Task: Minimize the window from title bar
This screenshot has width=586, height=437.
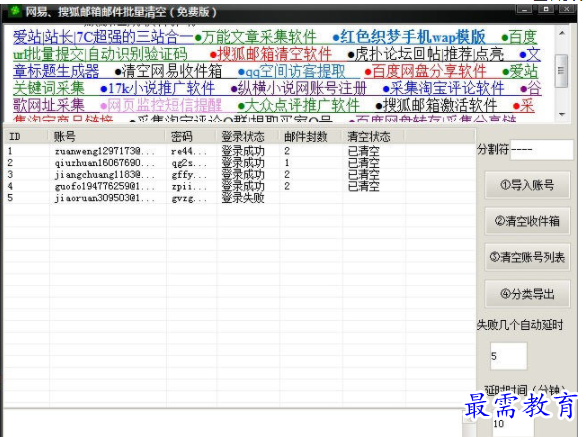Action: 524,9
